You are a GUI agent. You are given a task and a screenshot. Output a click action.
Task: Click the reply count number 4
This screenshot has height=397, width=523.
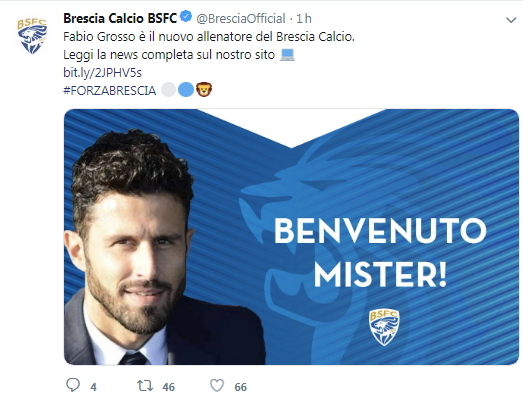point(93,387)
